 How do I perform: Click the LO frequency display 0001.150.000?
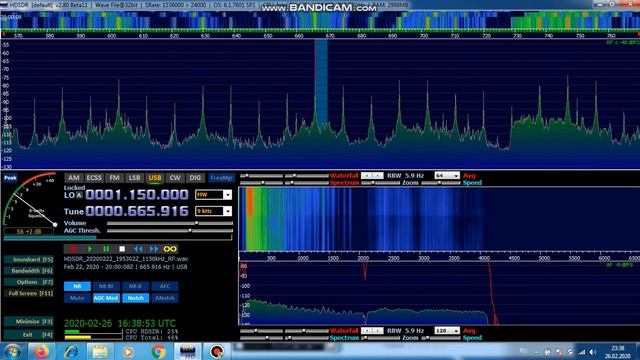(x=137, y=195)
